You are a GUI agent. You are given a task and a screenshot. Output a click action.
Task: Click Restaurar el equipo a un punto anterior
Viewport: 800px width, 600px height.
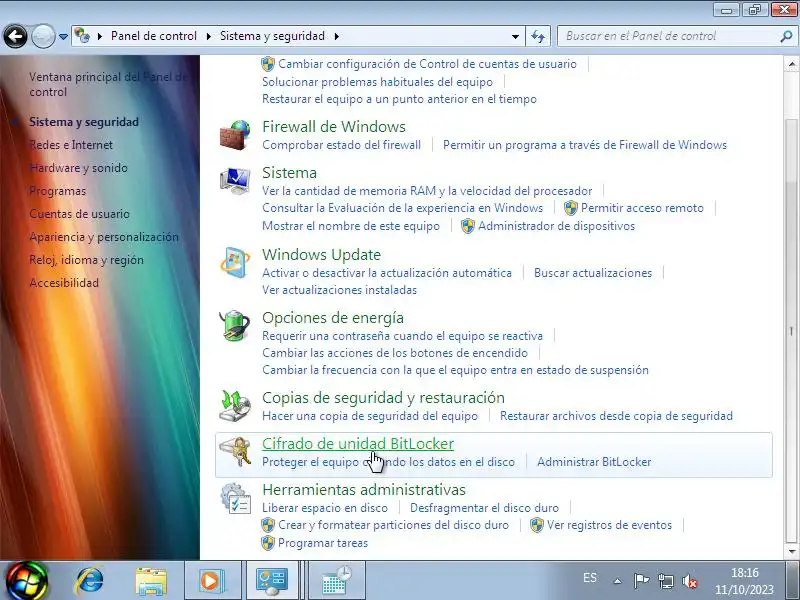[x=399, y=99]
